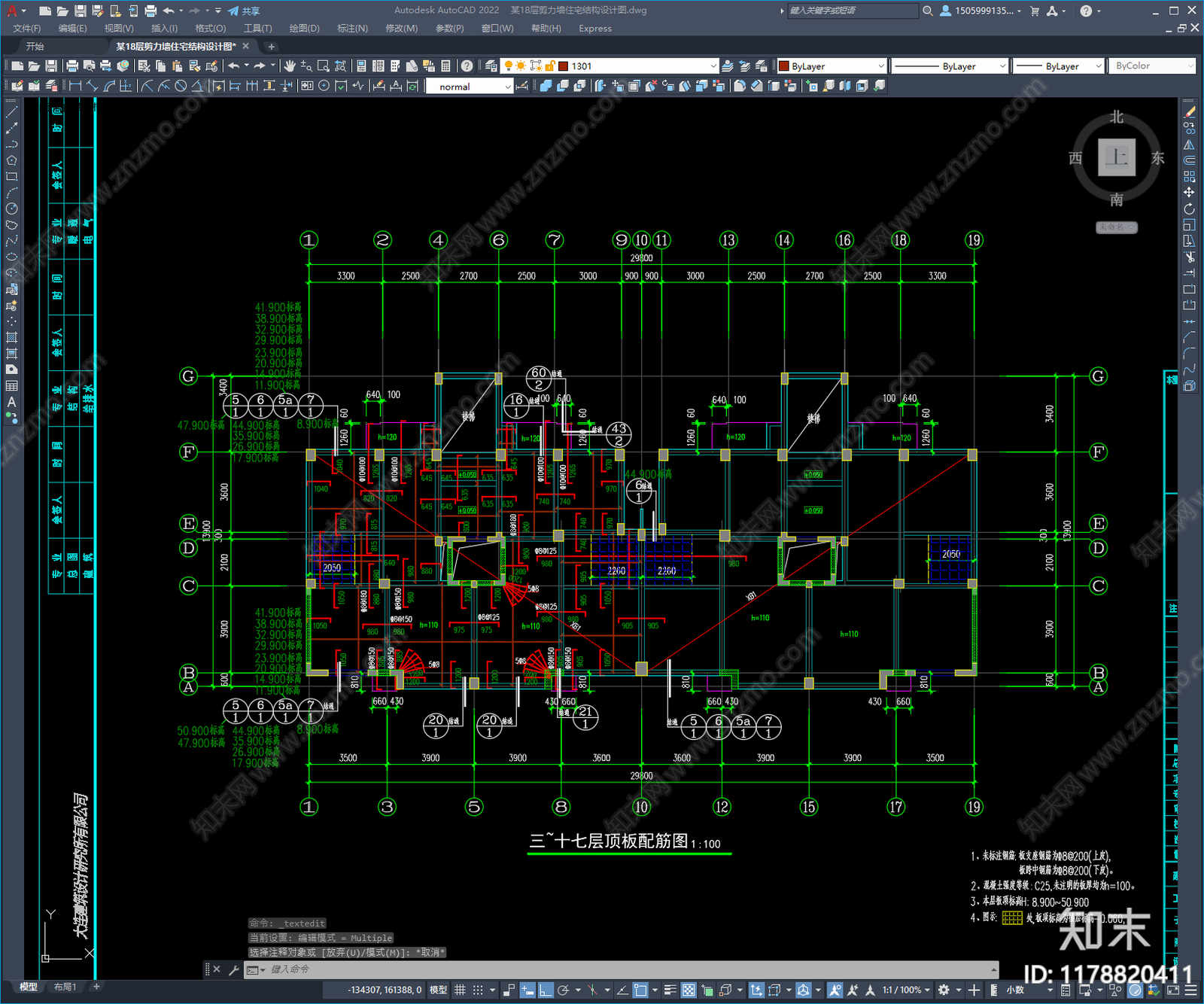Select the Move tool in right toolbar
Image resolution: width=1204 pixels, height=1004 pixels.
pos(1189,193)
